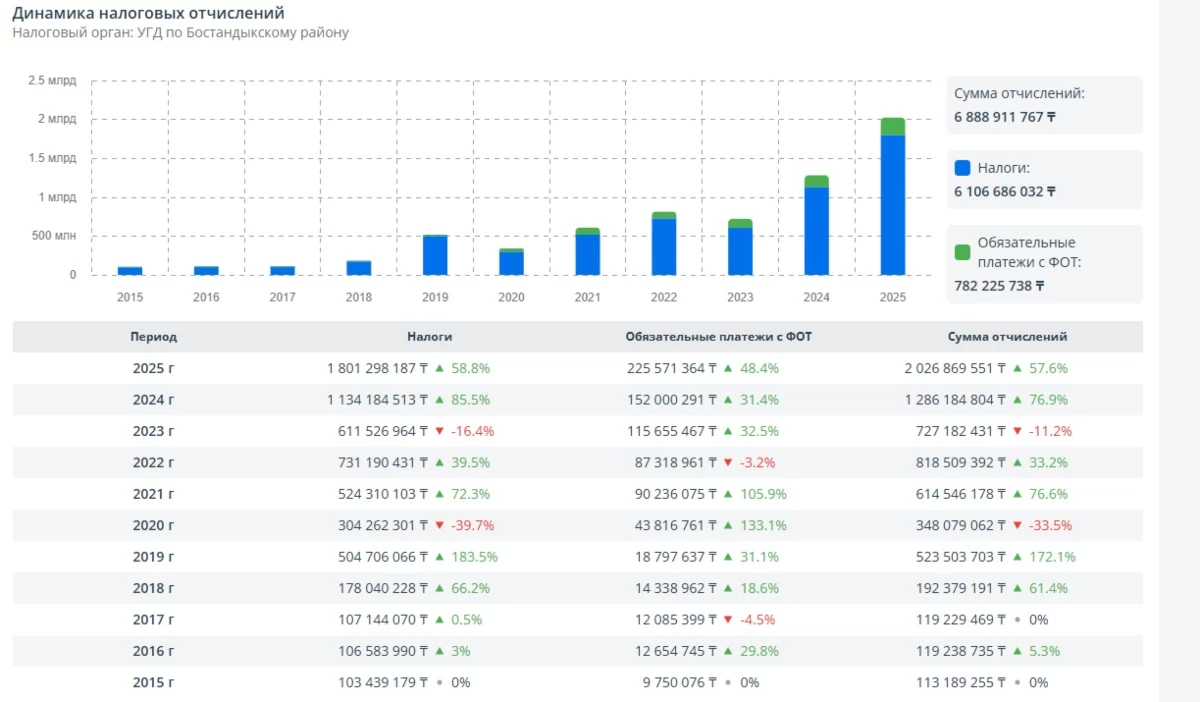Select the Период column header
Viewport: 1200px width, 702px height.
153,337
